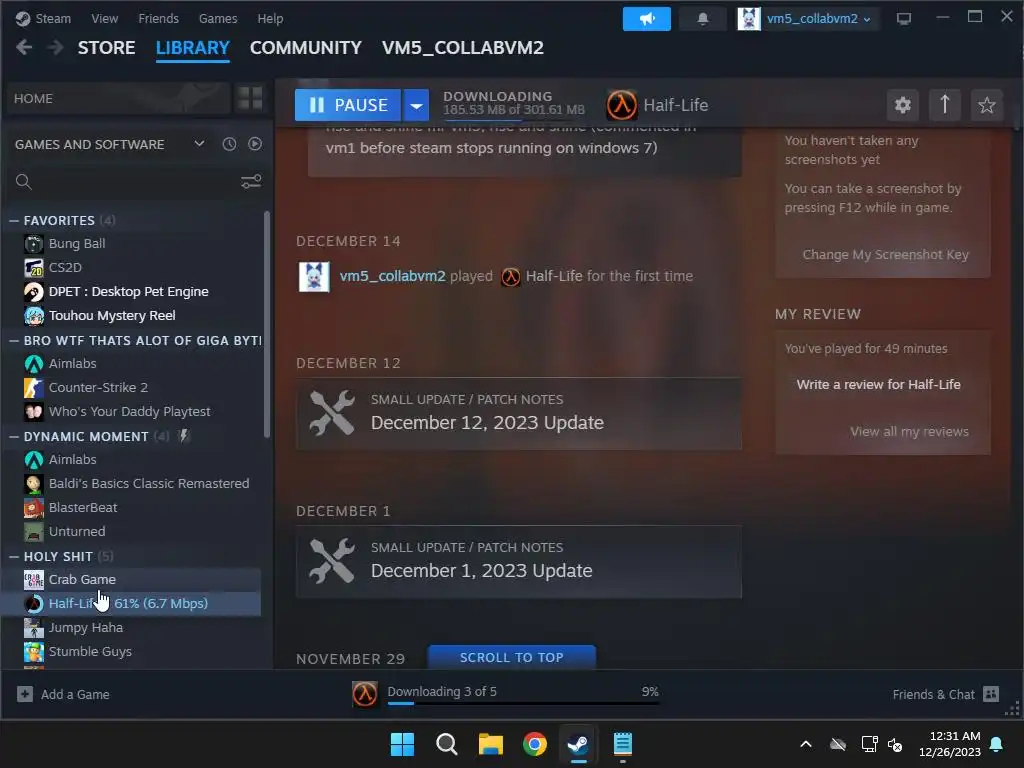Select Who's Your Daddy Playtest
Screen dimensions: 1024x768
(129, 412)
